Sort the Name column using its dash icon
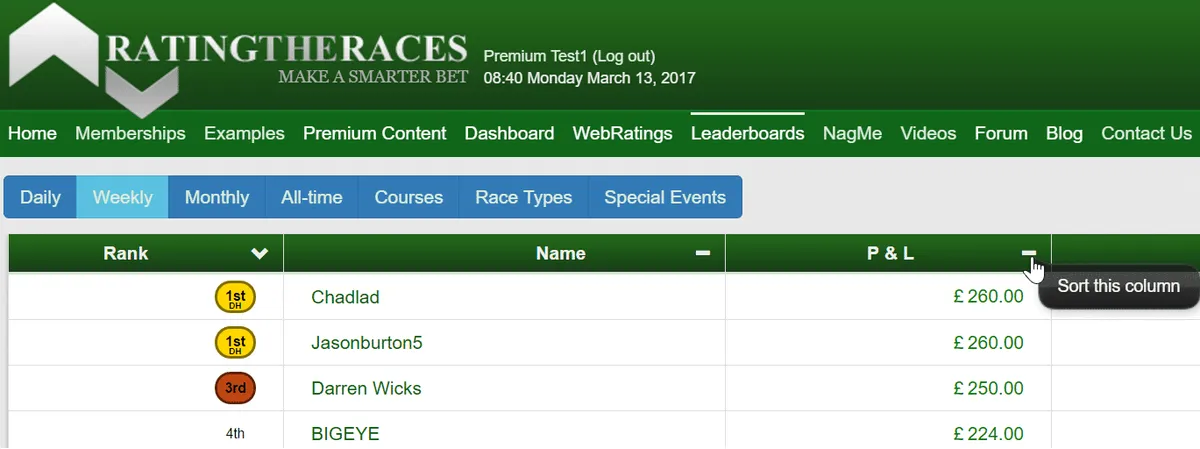Viewport: 1200px width, 449px height. 703,254
